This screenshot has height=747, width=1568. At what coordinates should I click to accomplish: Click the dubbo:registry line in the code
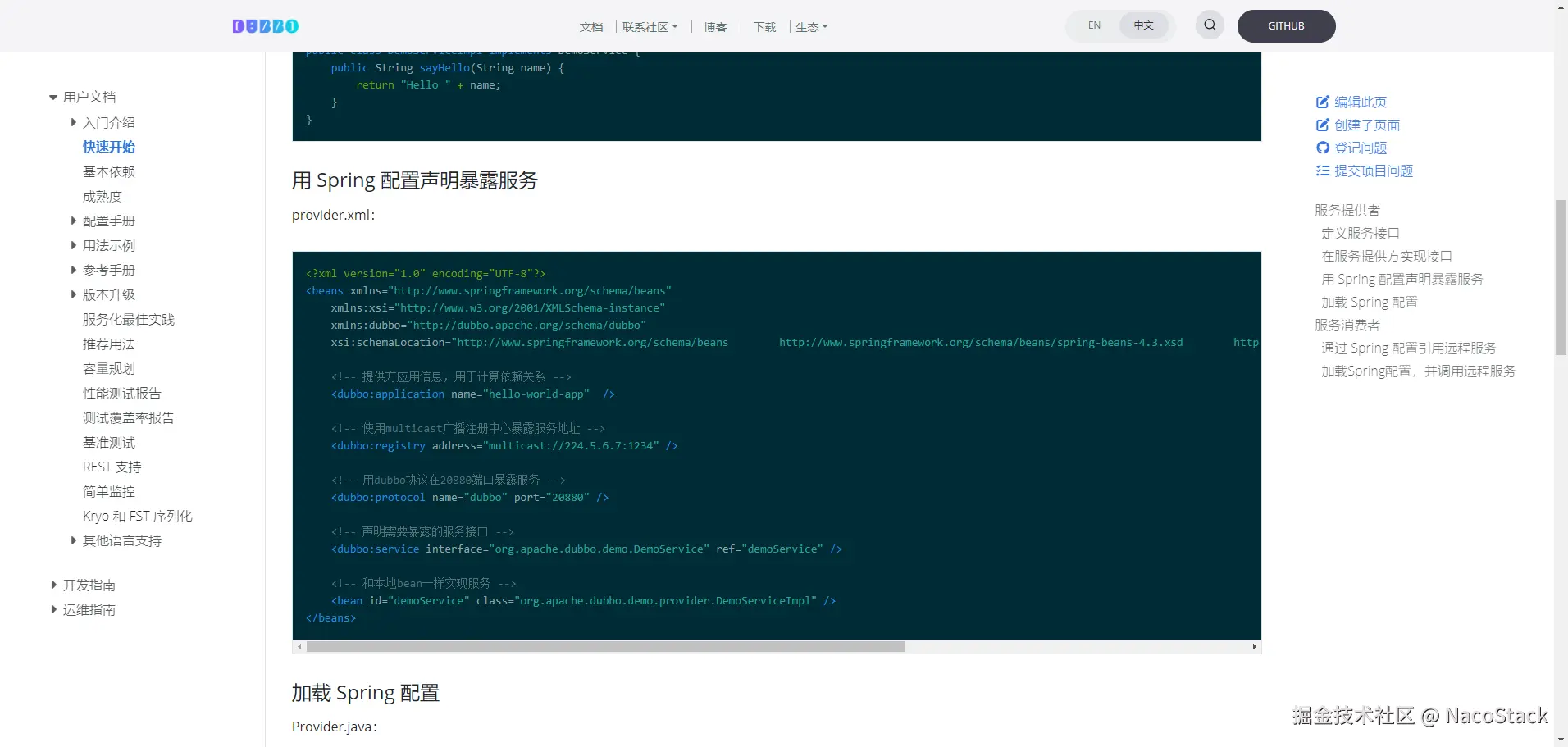504,446
